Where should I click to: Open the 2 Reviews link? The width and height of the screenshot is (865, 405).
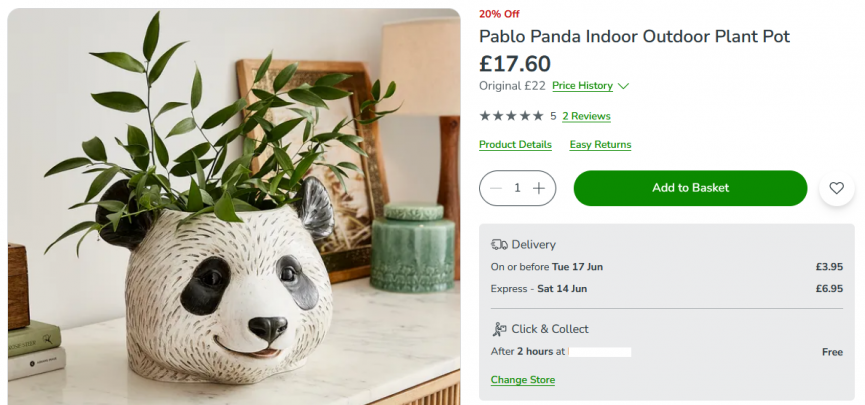click(586, 116)
